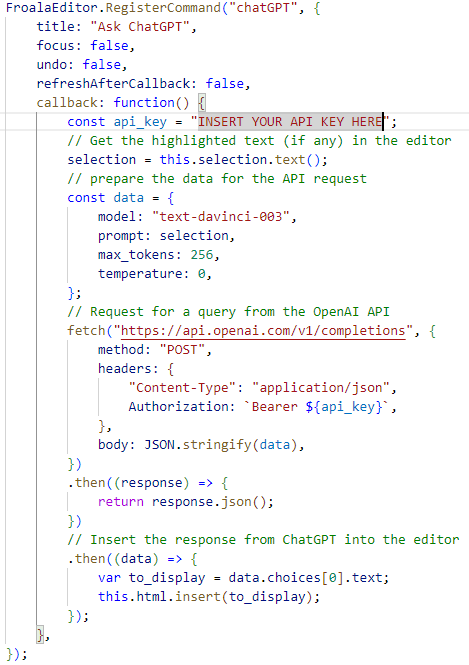This screenshot has height=665, width=469.
Task: Click the "var to_display" declaration
Action: click(151, 578)
